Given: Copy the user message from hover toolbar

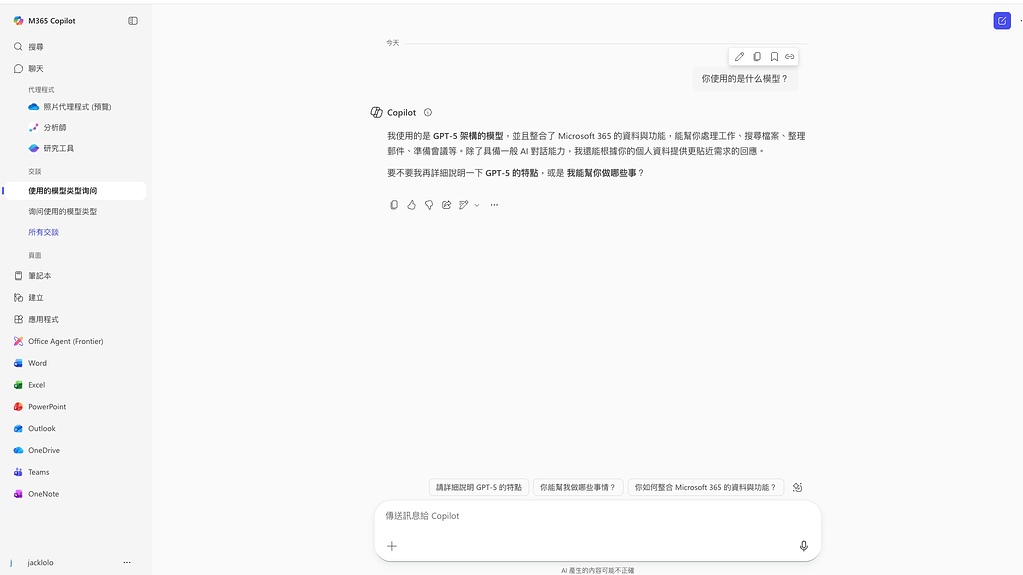Looking at the screenshot, I should click(x=757, y=57).
